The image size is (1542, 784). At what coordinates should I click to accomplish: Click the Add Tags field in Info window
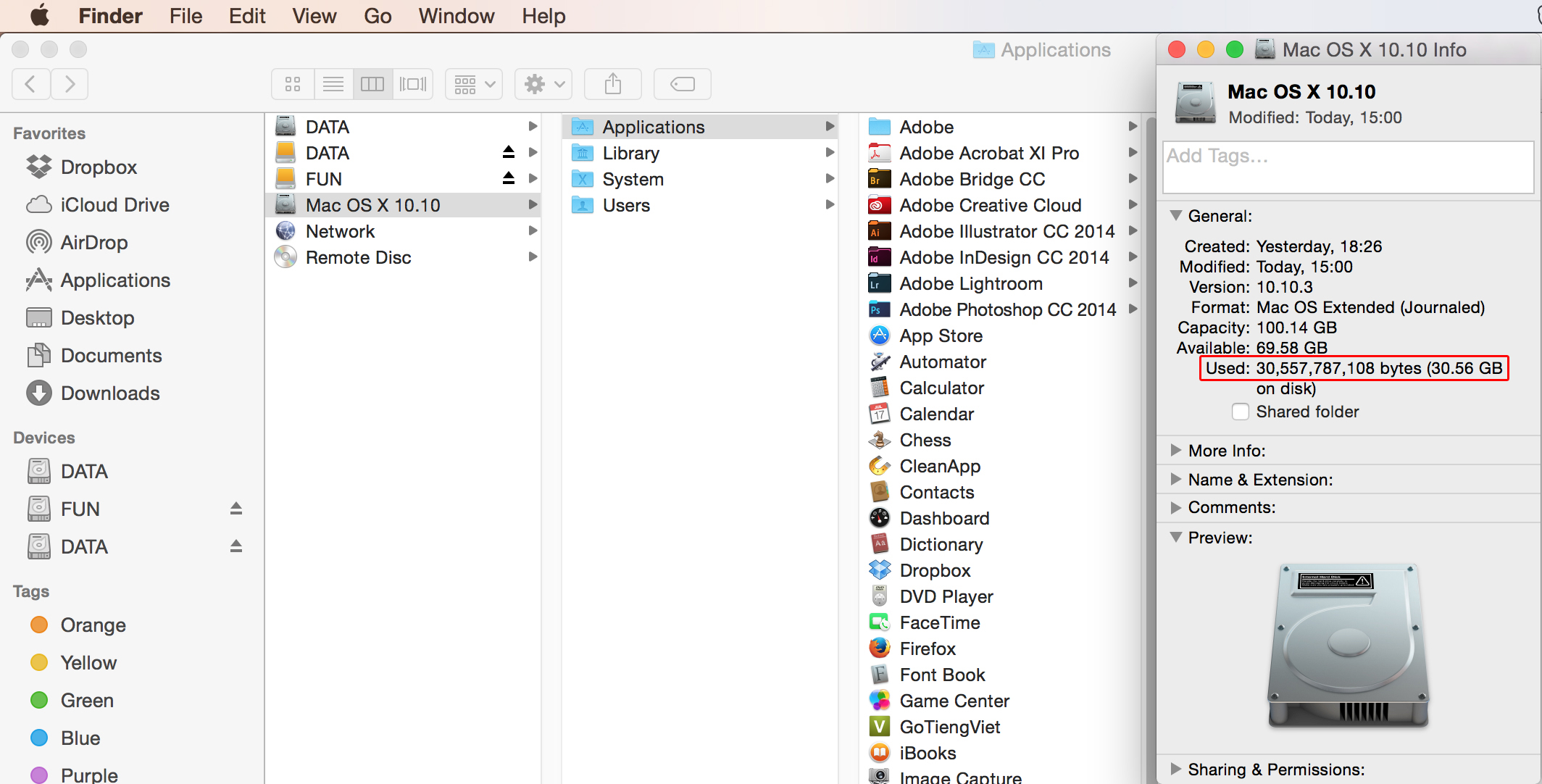pos(1348,167)
